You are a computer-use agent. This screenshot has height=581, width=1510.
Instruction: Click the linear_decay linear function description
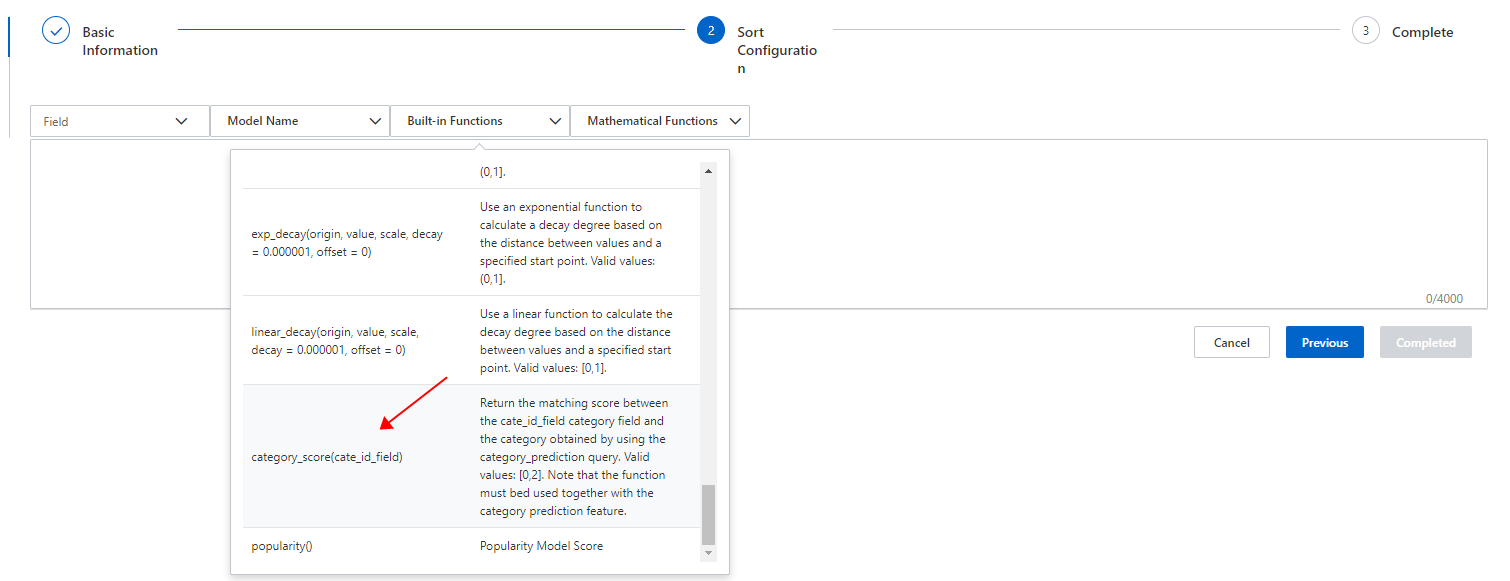pos(576,341)
